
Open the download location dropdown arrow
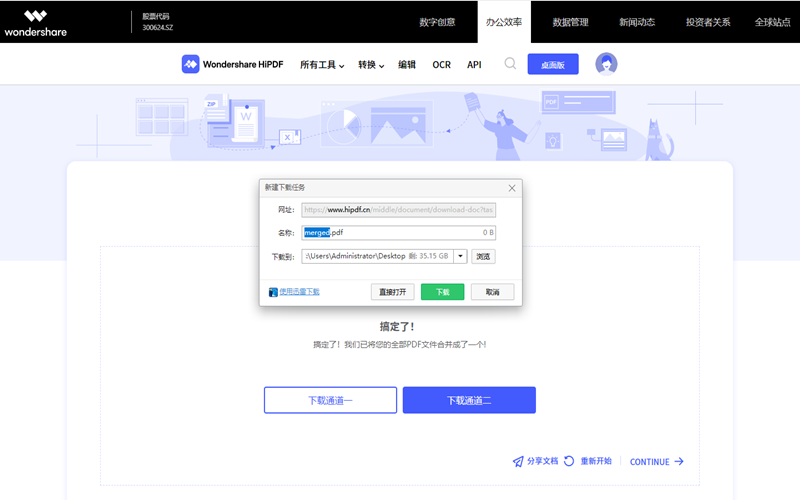coord(460,256)
